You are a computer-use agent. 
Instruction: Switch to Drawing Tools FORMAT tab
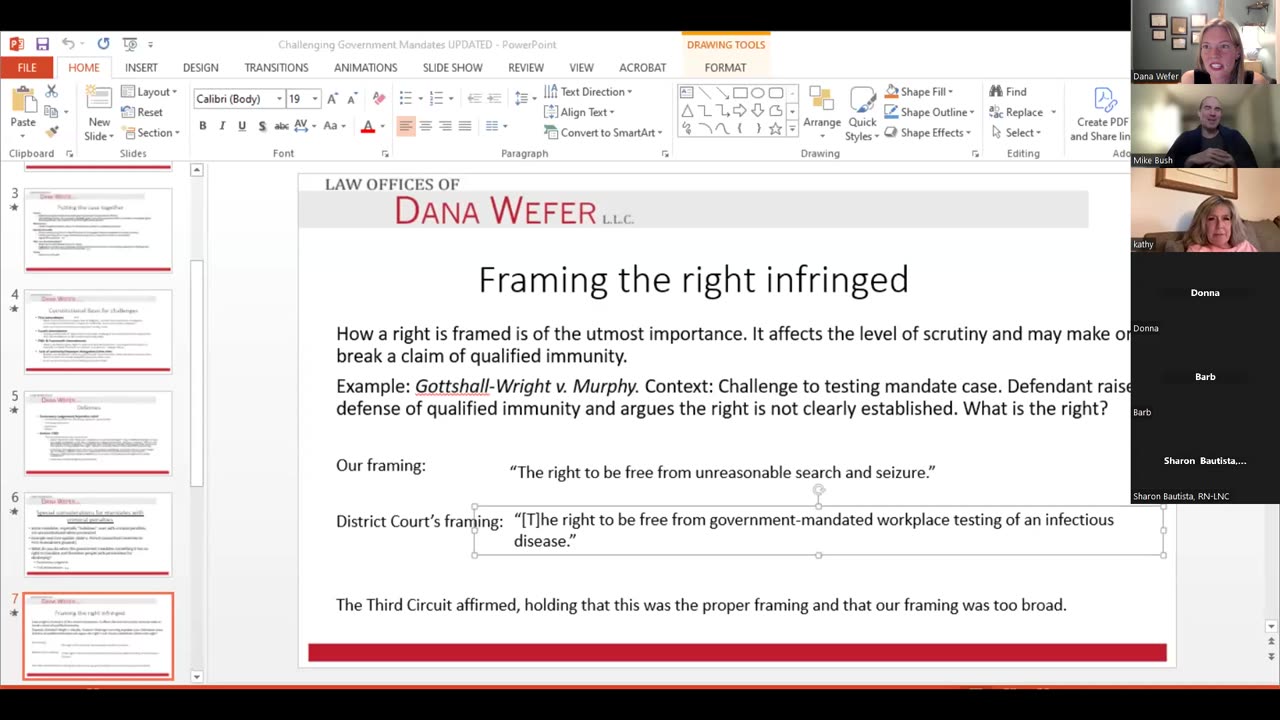(725, 68)
